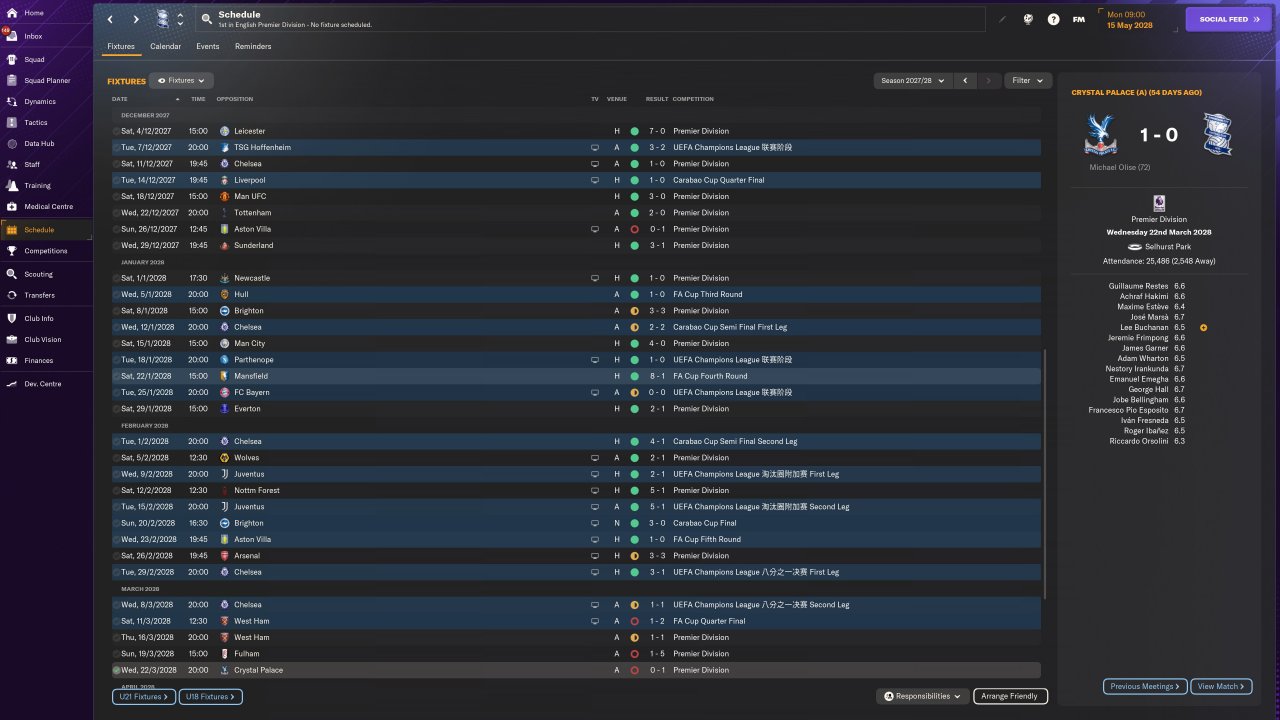Tick the selection circle on Mansfield 22/1/2028 row
This screenshot has width=1280, height=720.
tap(116, 376)
